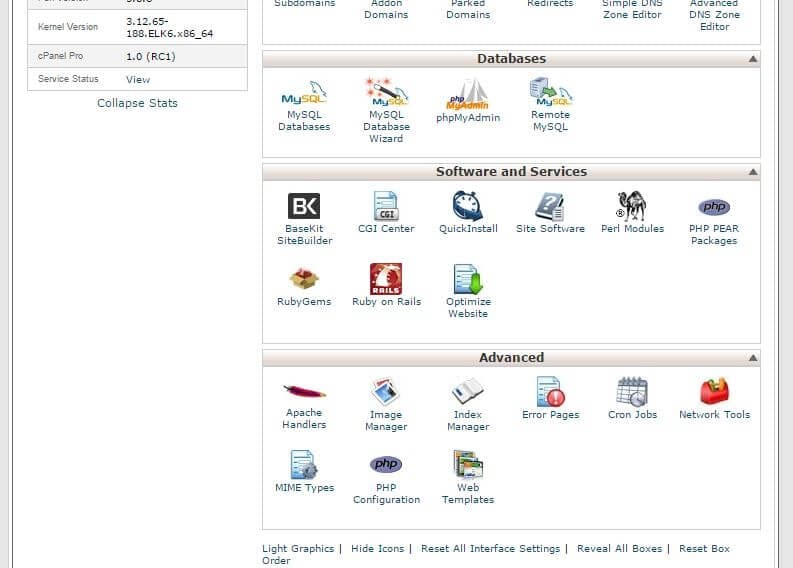Viewport: 793px width, 568px height.
Task: Open Apache Handlers feather icon
Action: (x=304, y=392)
